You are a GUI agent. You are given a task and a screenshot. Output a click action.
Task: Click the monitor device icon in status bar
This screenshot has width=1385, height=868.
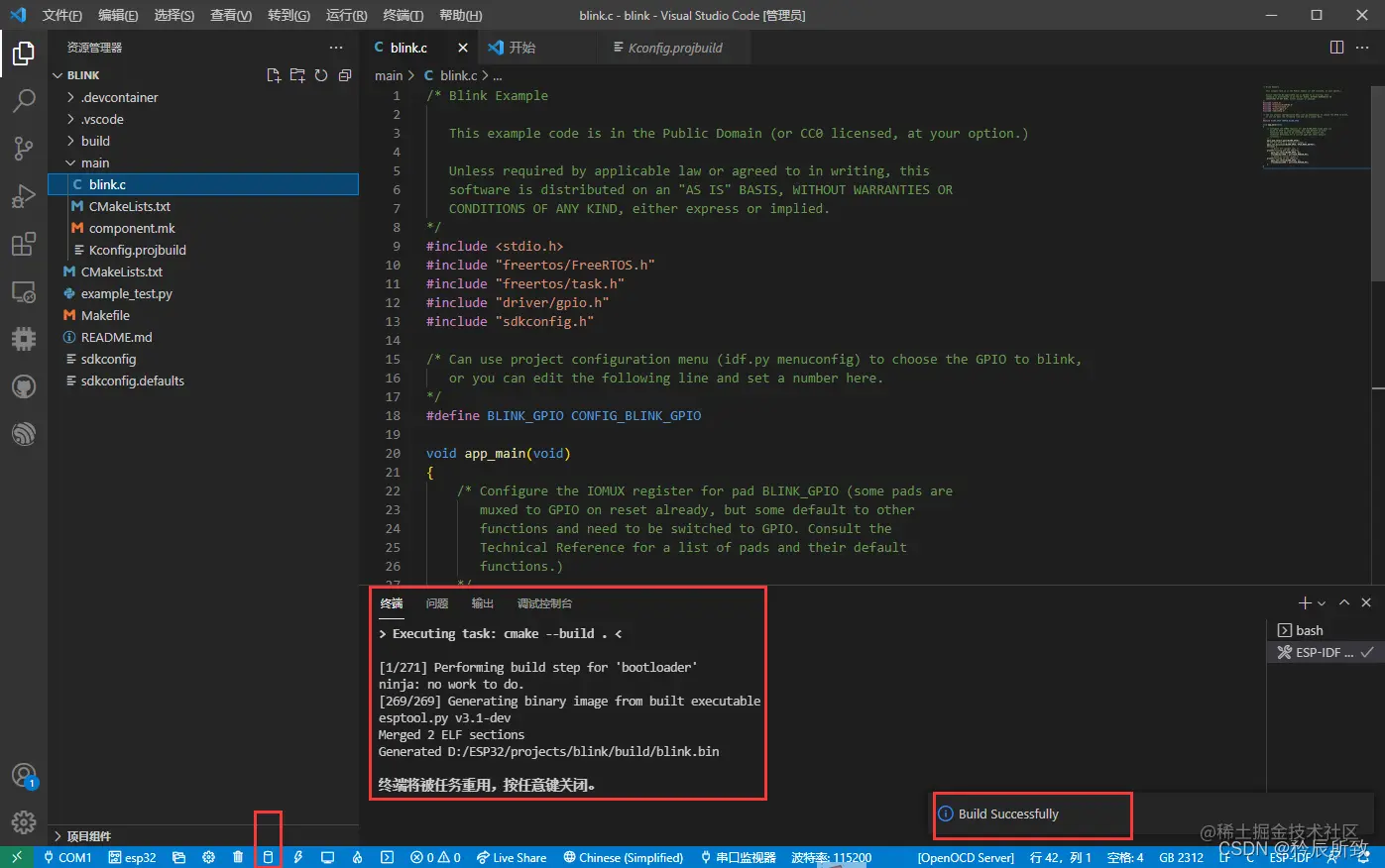[x=327, y=857]
